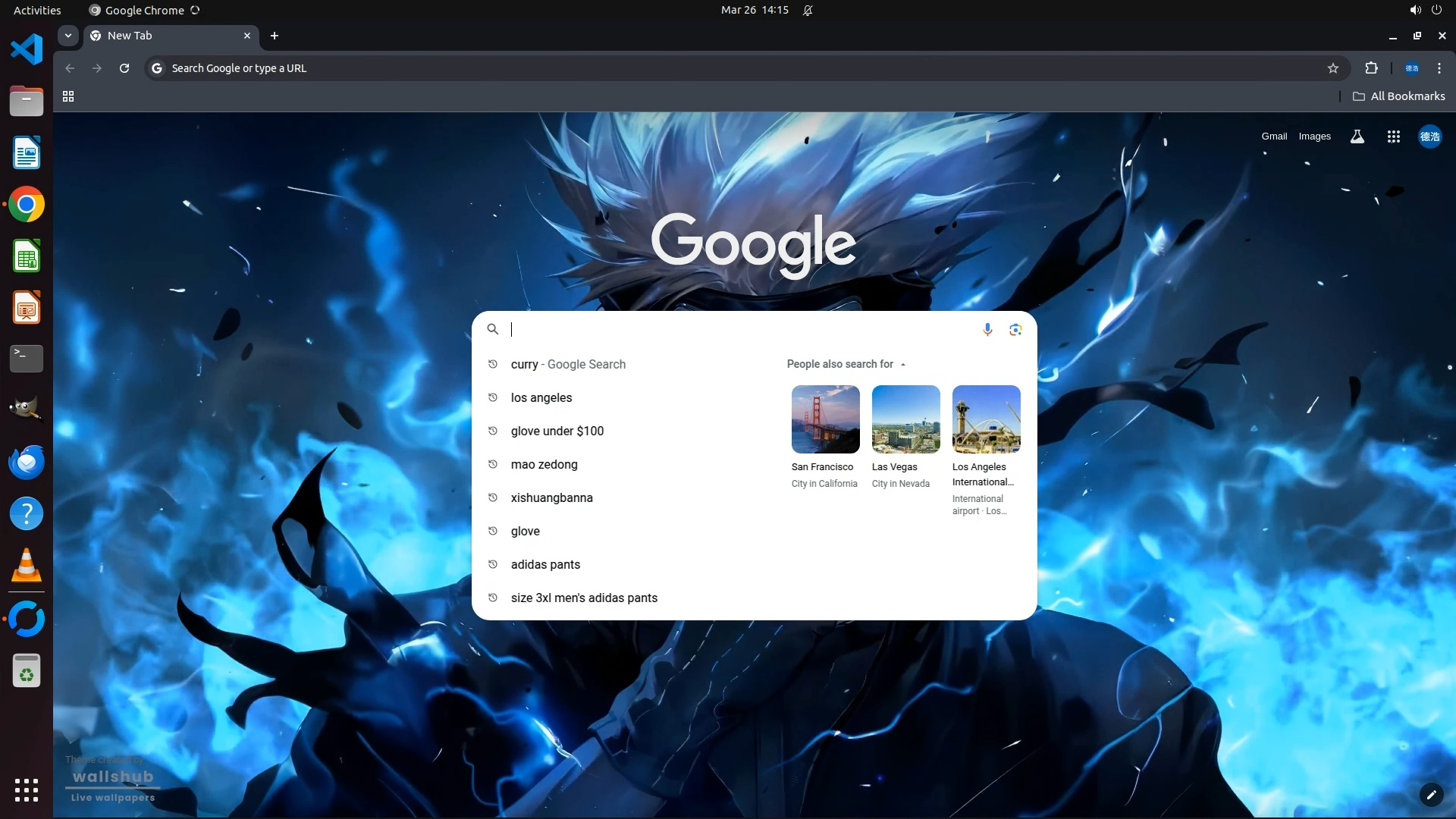Open Google Lens image search
Viewport: 1456px width, 819px height.
click(1015, 329)
